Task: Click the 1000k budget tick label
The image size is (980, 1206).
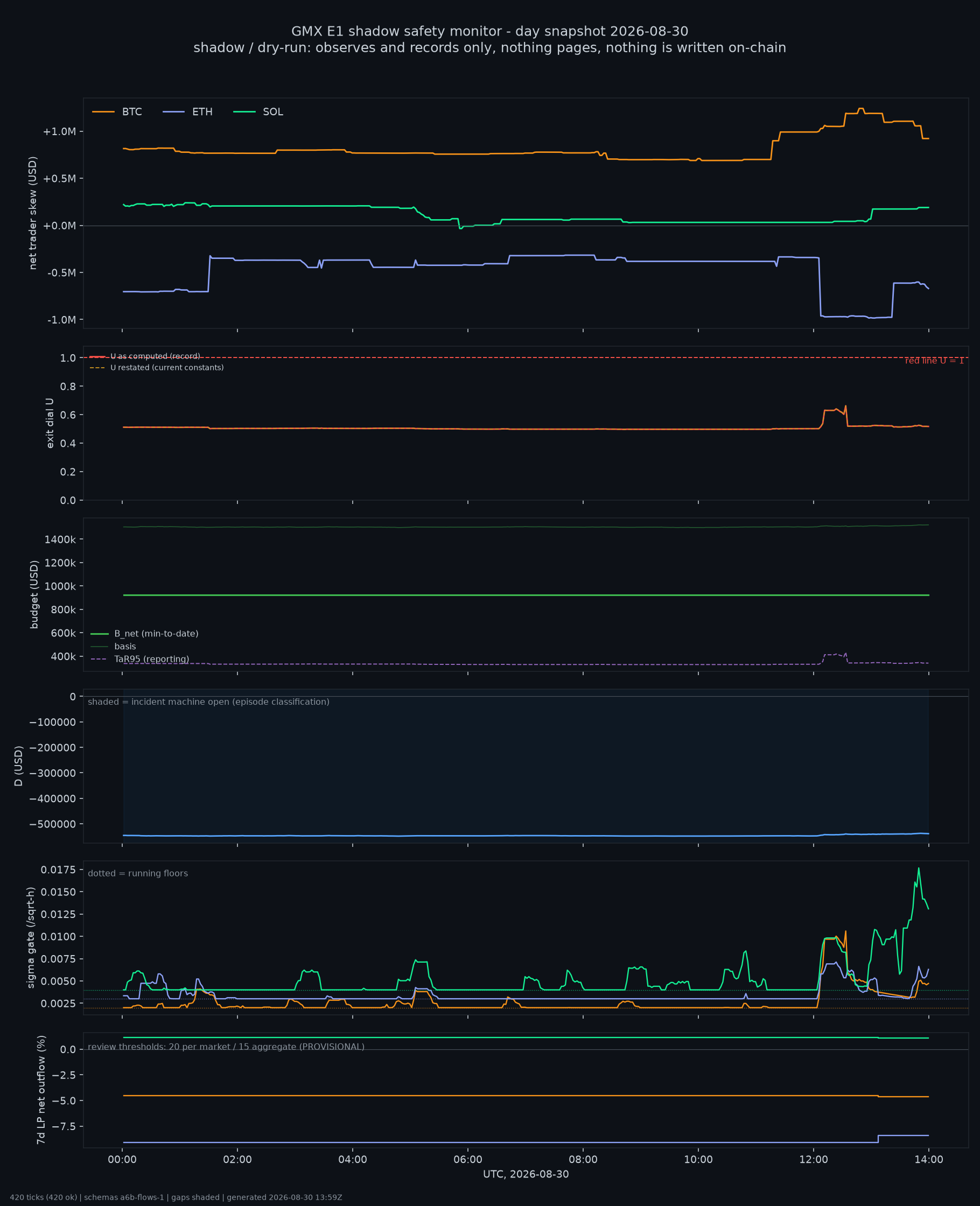Action: click(60, 586)
